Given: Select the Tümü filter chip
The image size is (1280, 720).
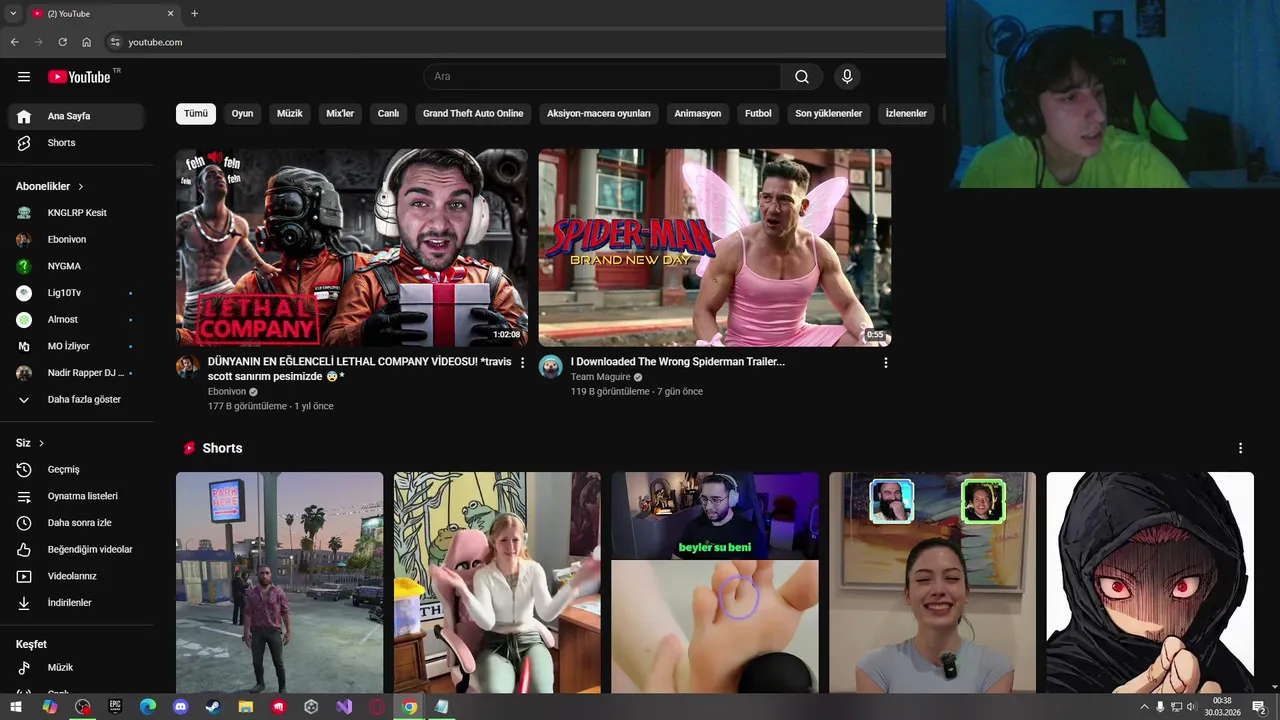Looking at the screenshot, I should click(x=196, y=114).
